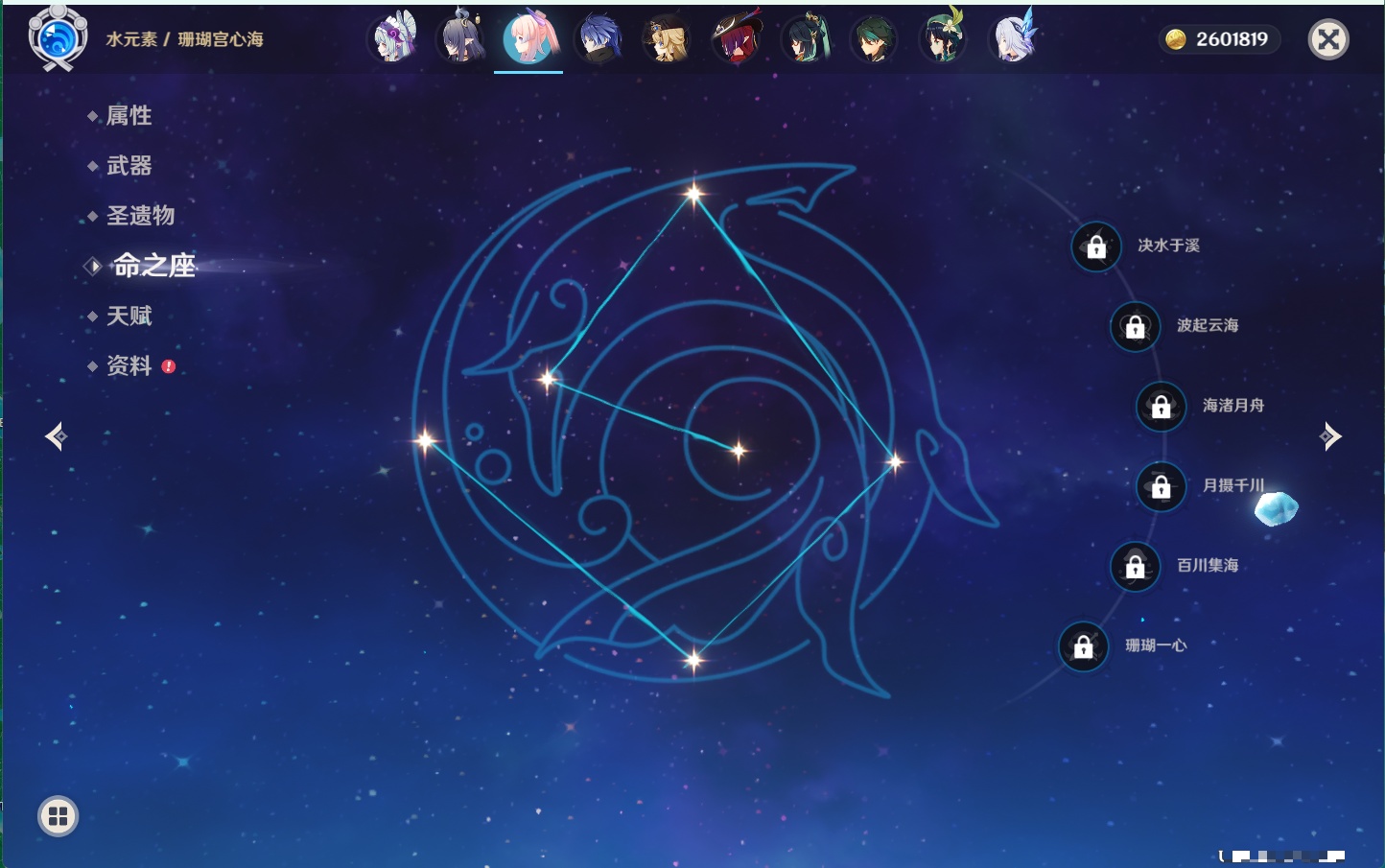The width and height of the screenshot is (1385, 868).
Task: Click the 2601819 Mora amount
Action: 1232,39
